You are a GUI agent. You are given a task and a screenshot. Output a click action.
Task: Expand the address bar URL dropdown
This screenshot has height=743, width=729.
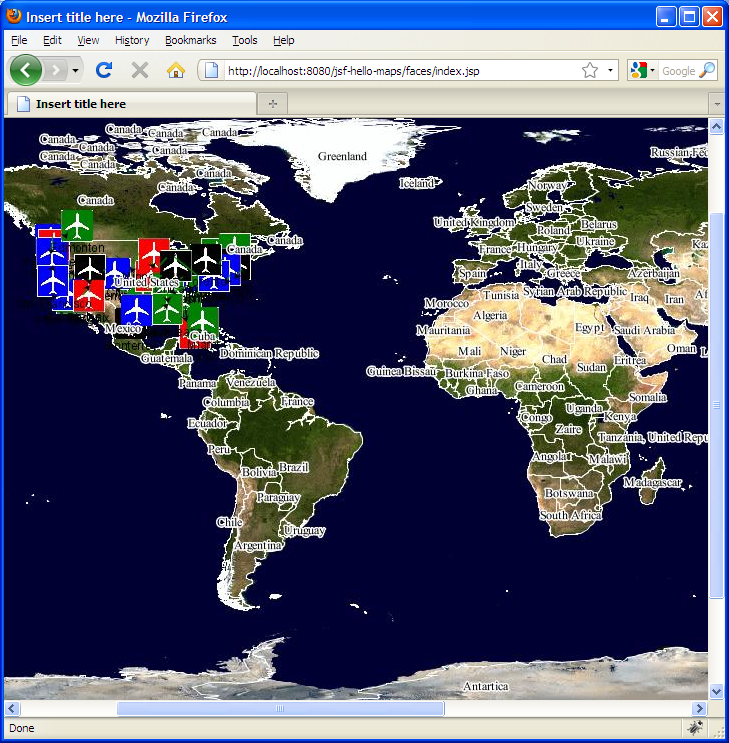(x=610, y=71)
